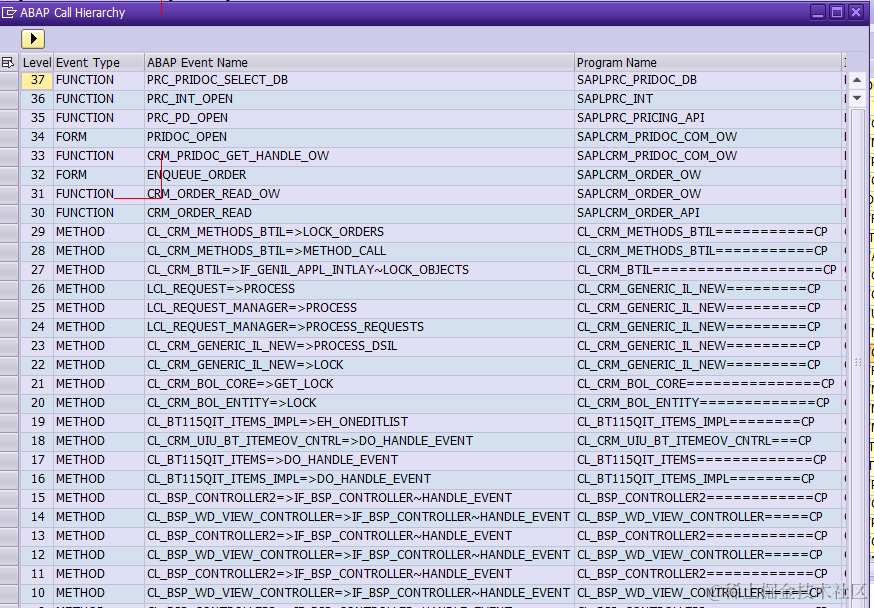The height and width of the screenshot is (608, 874).
Task: Select CL_BSP_WD_VIEW_CONTROLLER event at level 12
Action: 359,555
